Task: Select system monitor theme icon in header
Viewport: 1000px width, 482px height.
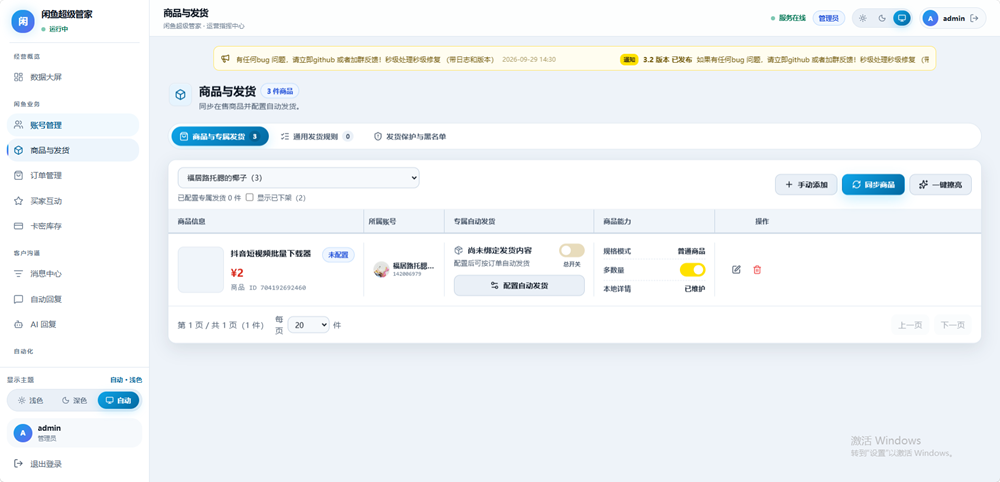Action: tap(902, 18)
